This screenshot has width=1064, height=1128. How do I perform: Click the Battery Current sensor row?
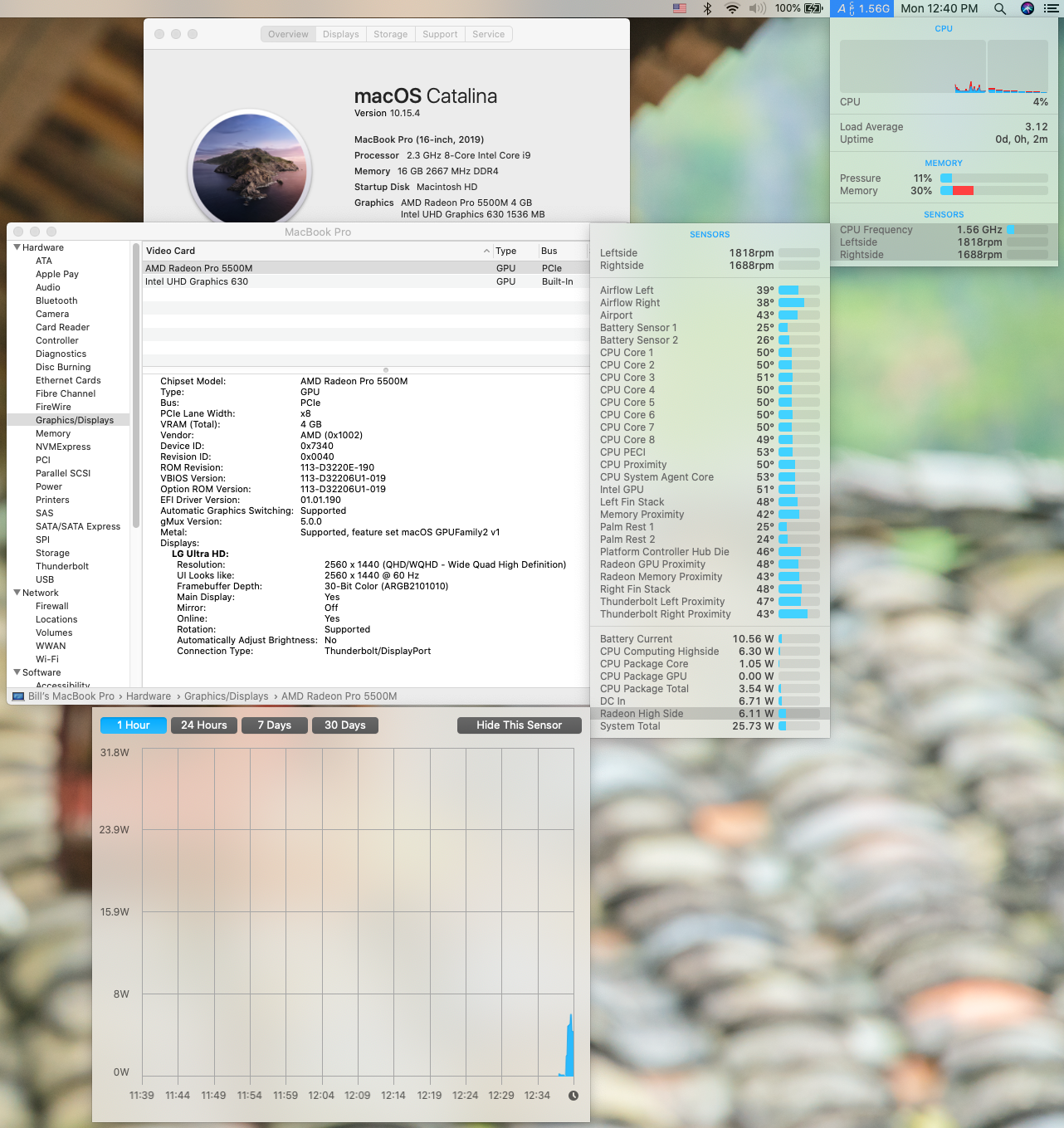[710, 639]
